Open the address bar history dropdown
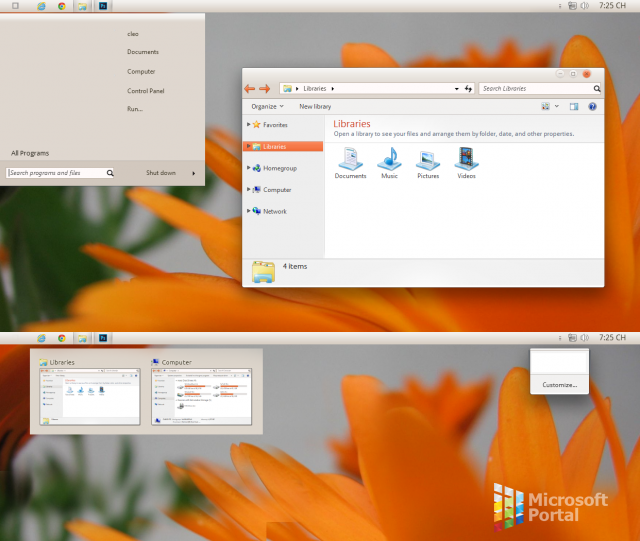The width and height of the screenshot is (640, 541). pyautogui.click(x=456, y=89)
